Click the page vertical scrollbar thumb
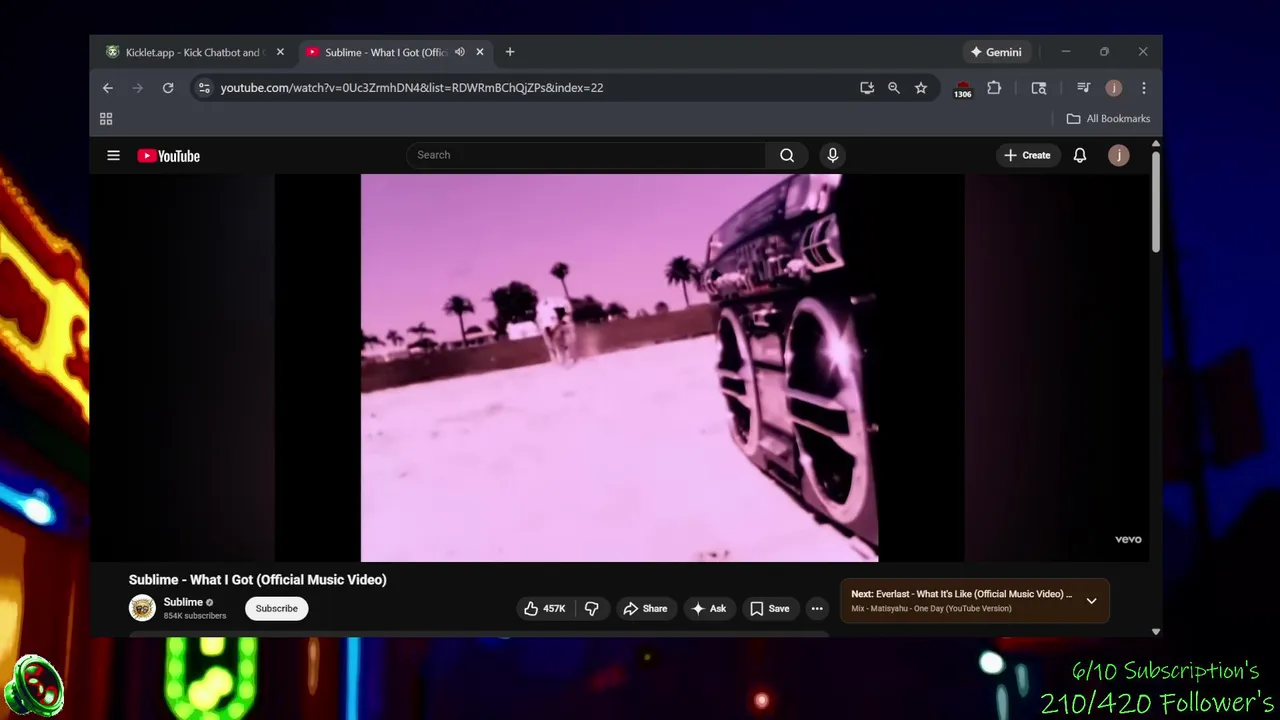The height and width of the screenshot is (720, 1280). [x=1155, y=200]
